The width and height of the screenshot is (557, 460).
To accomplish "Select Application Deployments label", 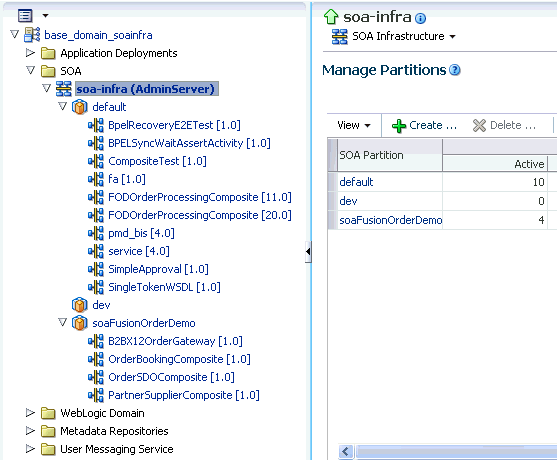I will point(119,53).
